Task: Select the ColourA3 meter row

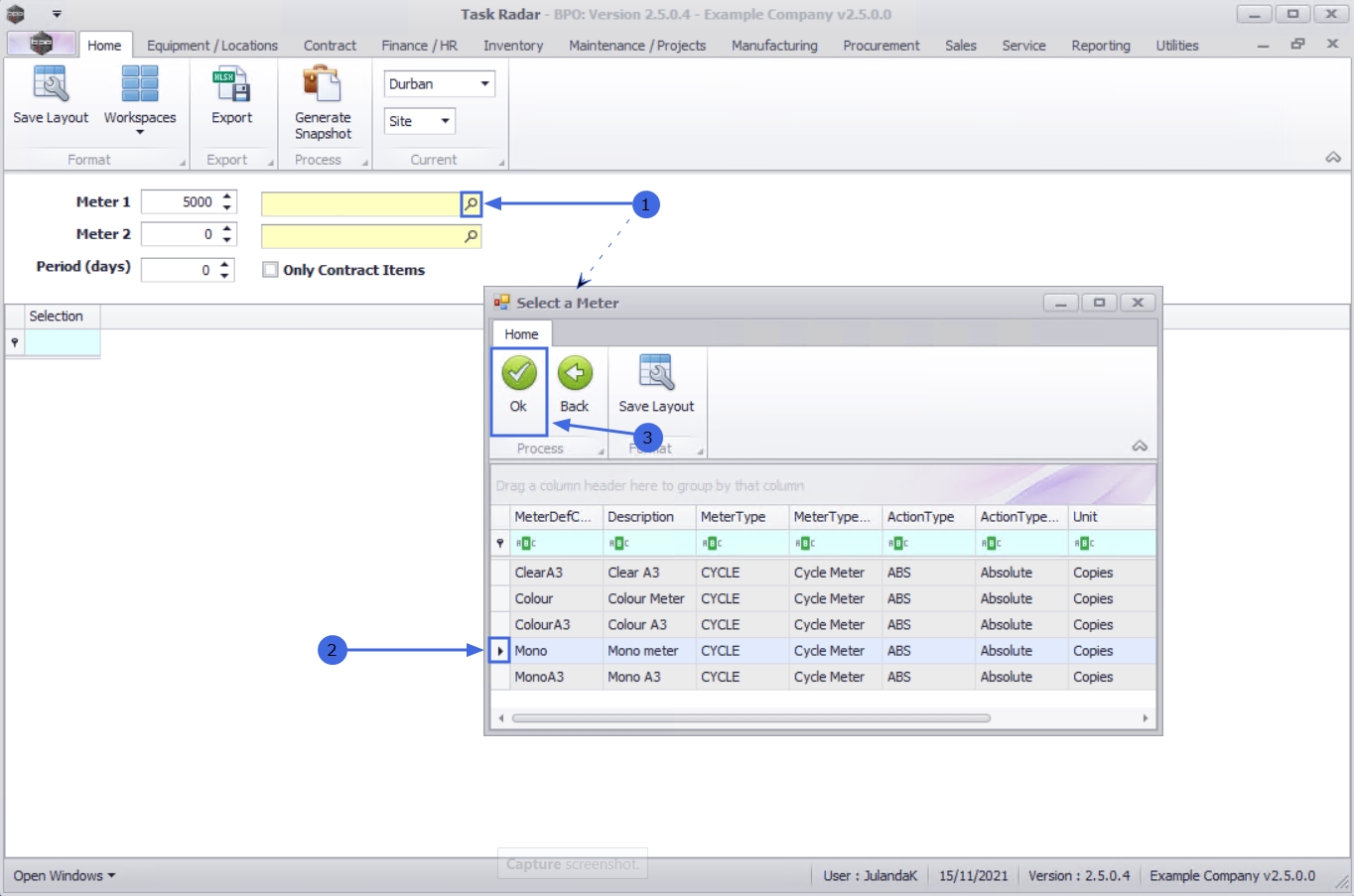Action: point(824,624)
